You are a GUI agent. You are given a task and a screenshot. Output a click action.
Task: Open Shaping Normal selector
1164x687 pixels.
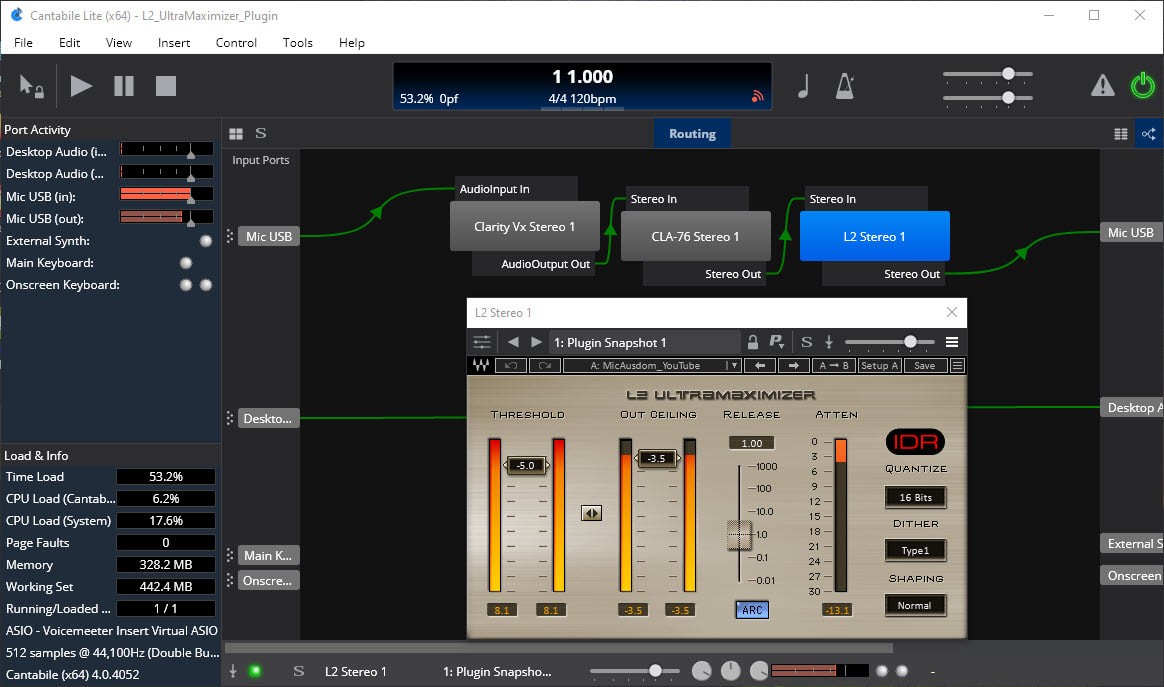pos(915,605)
